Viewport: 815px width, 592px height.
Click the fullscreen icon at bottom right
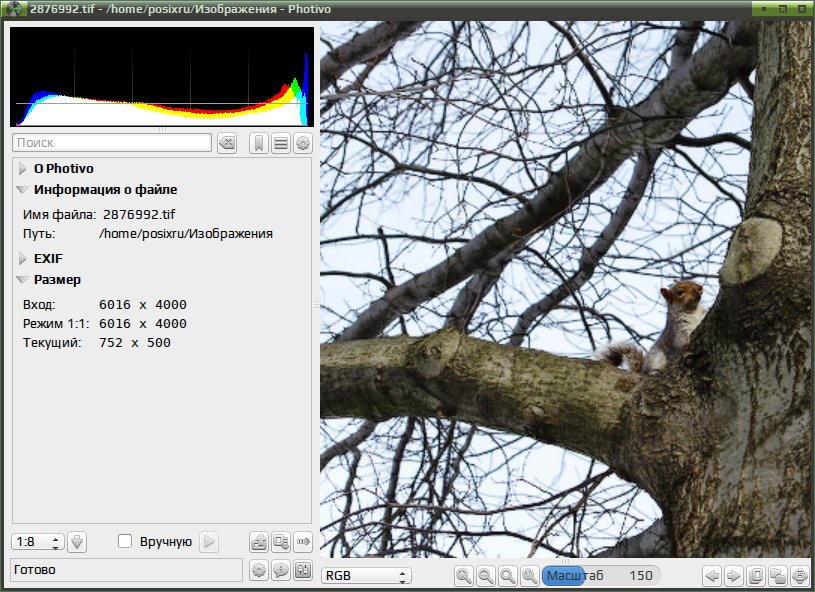[x=799, y=575]
